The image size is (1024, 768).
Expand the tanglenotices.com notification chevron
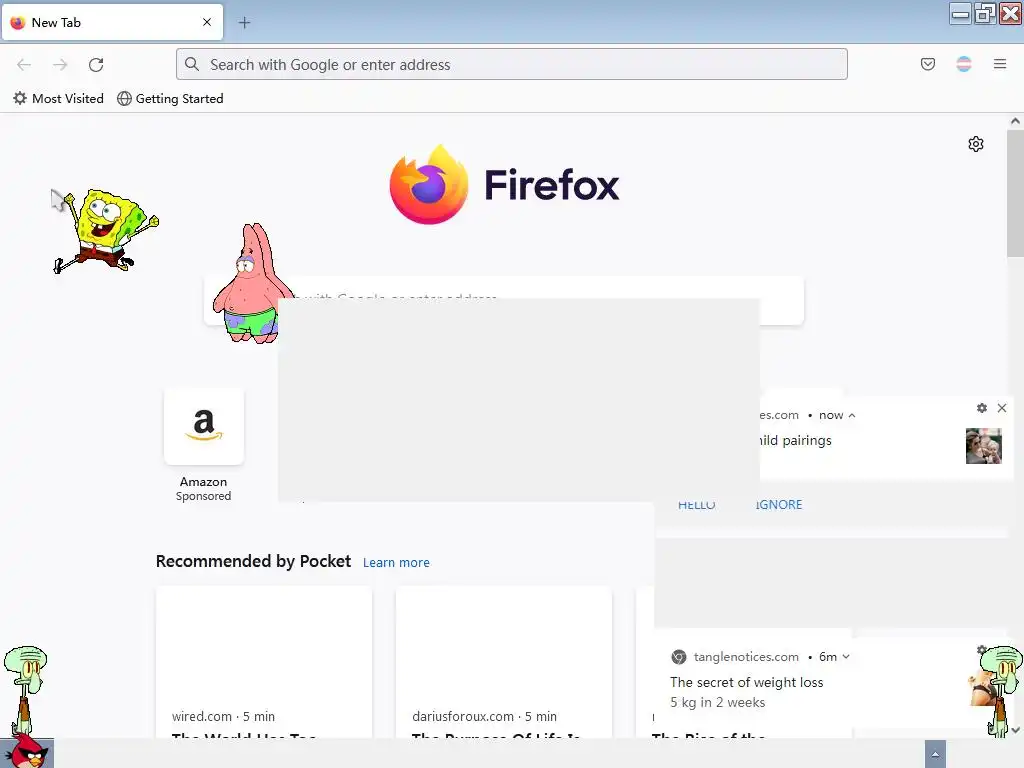pos(846,657)
